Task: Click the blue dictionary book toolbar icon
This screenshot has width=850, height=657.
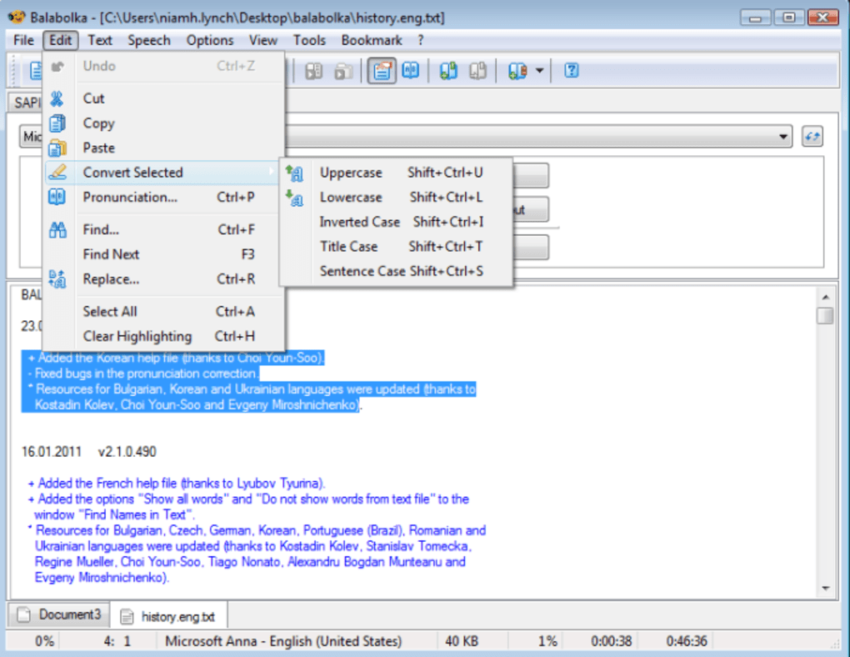Action: point(411,70)
